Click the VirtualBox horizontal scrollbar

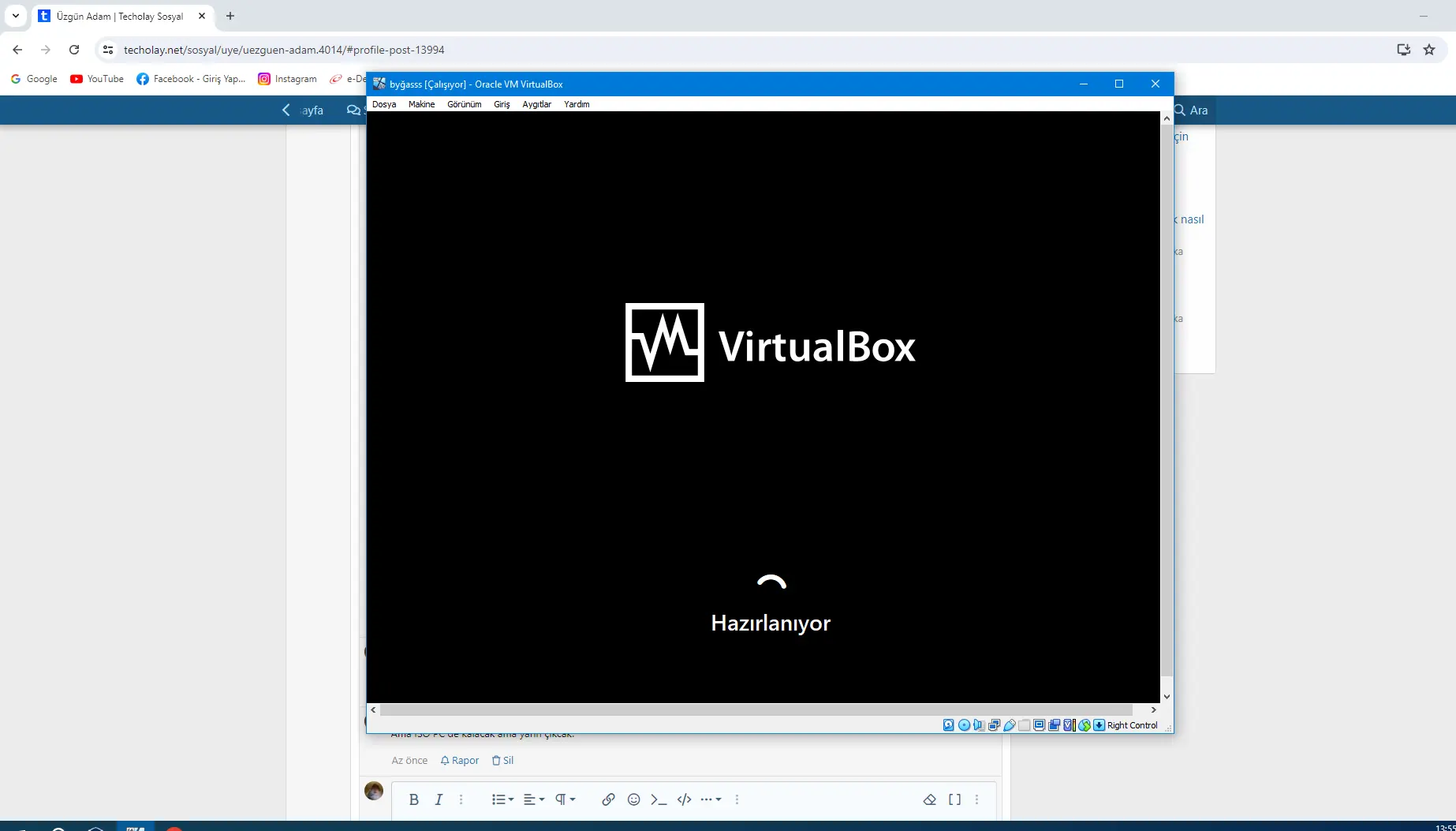click(756, 710)
